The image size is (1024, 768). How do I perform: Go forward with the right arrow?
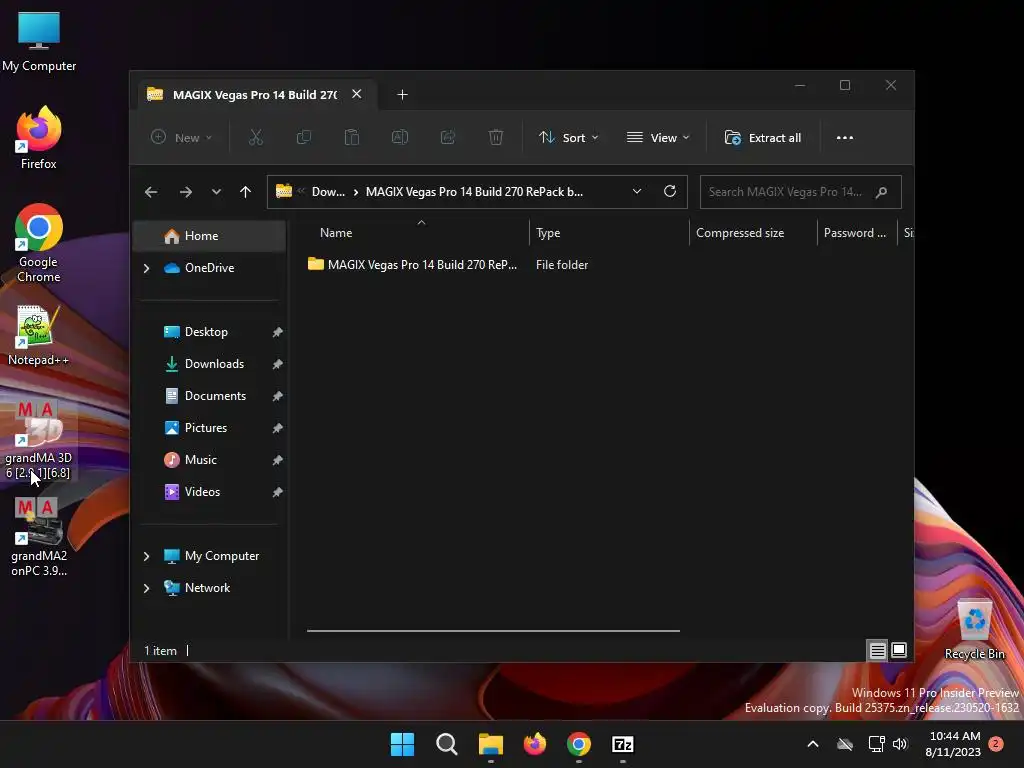(186, 192)
